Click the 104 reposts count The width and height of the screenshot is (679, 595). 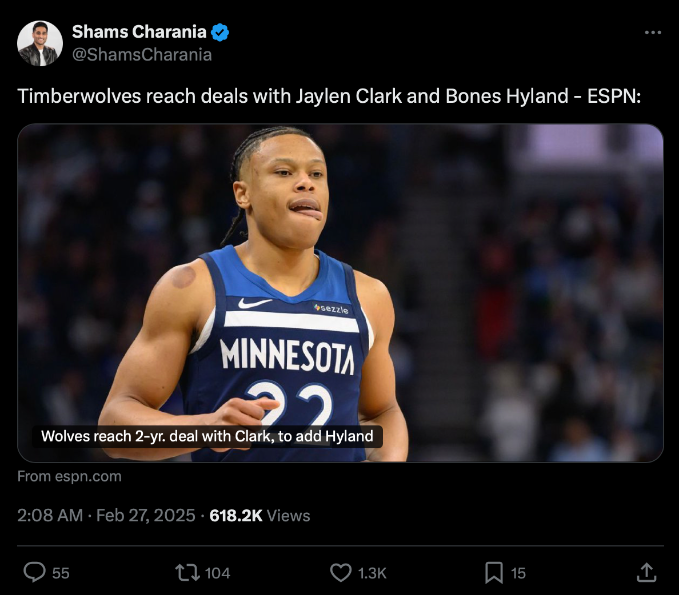pos(217,573)
